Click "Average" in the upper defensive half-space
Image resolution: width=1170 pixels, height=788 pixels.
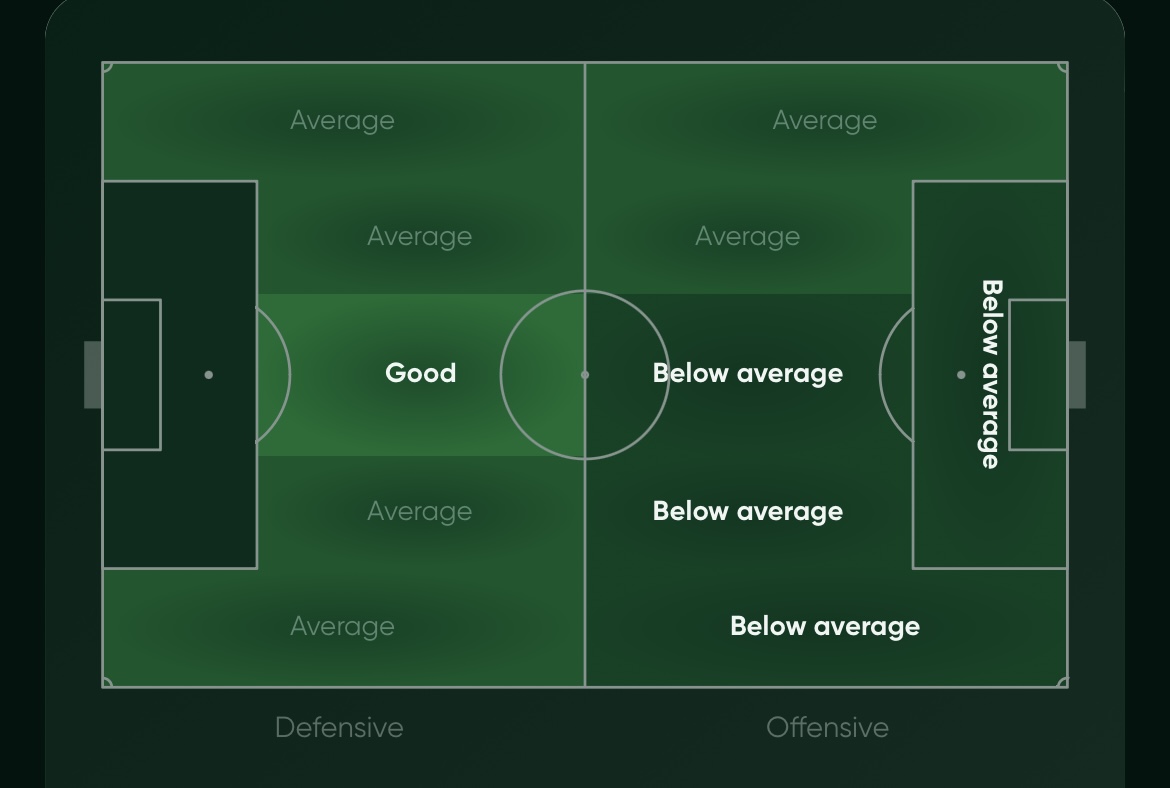pos(419,237)
